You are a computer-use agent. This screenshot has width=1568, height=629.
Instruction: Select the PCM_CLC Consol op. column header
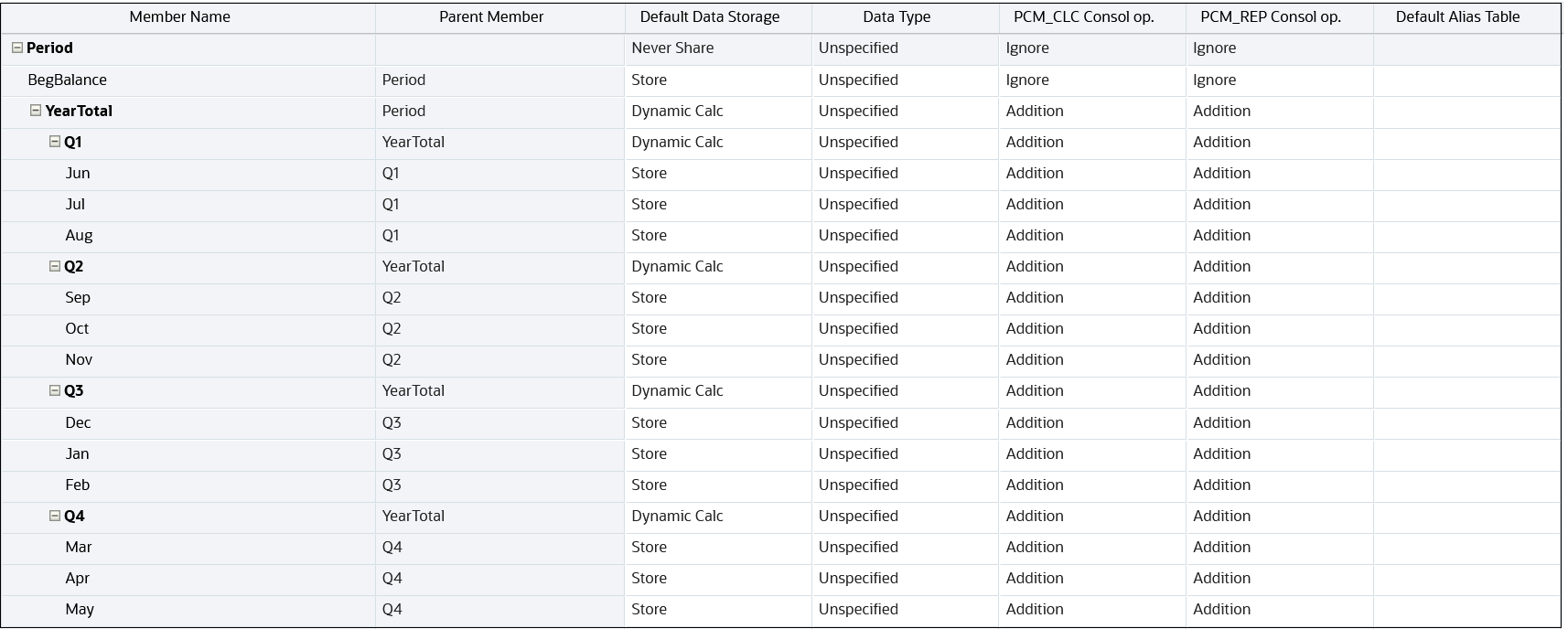1084,17
